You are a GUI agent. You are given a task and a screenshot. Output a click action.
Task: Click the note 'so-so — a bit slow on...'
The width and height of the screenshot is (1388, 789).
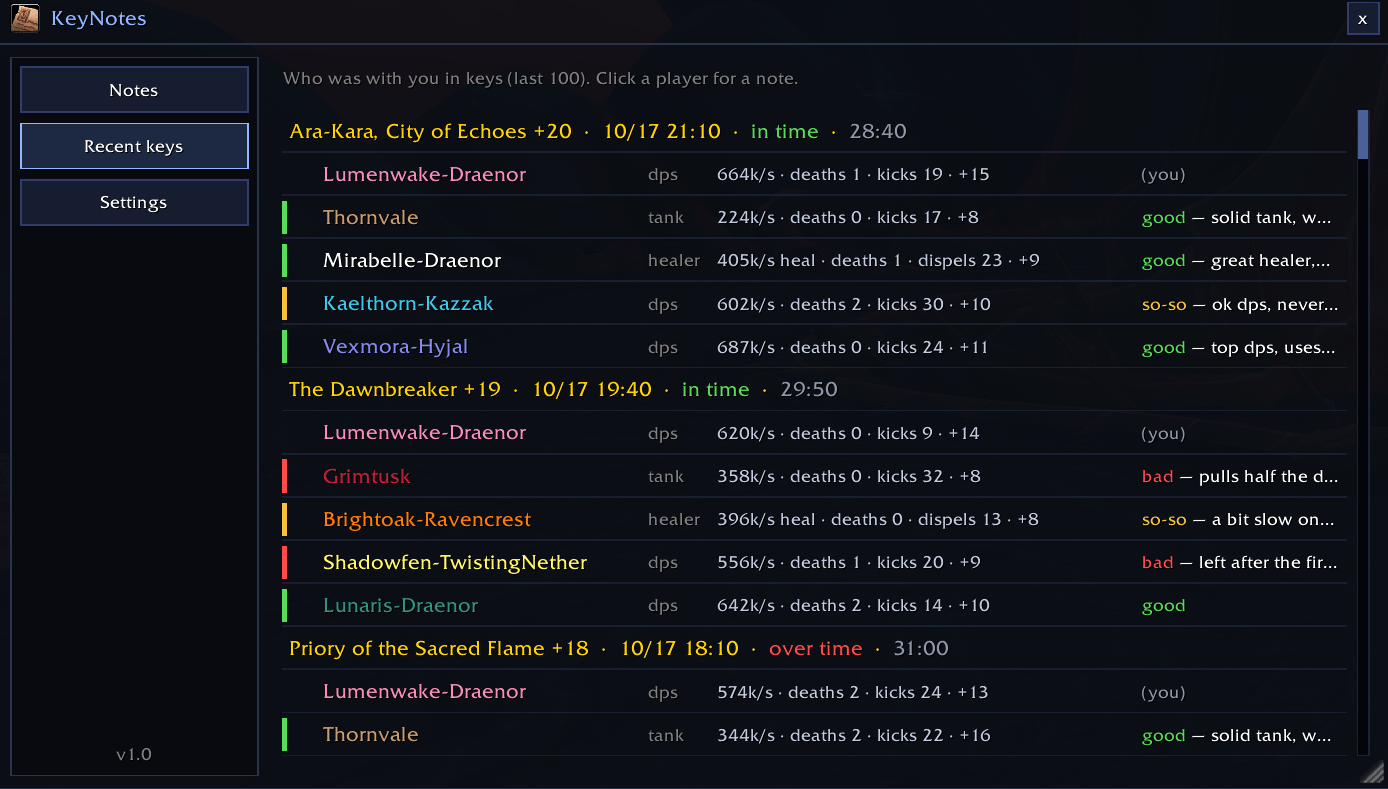tap(1238, 519)
